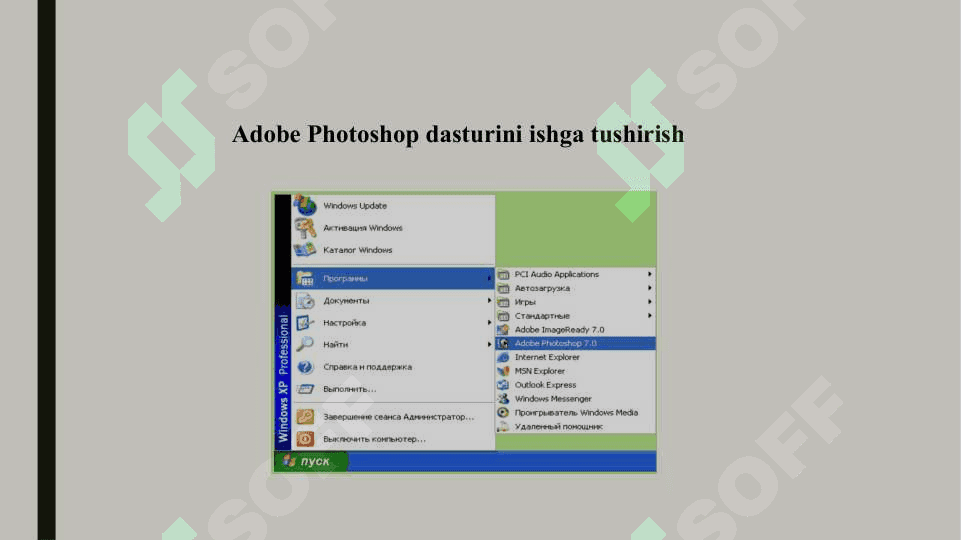The height and width of the screenshot is (540, 961).
Task: Expand PCI Audio Applications submenu arrow
Action: 650,274
